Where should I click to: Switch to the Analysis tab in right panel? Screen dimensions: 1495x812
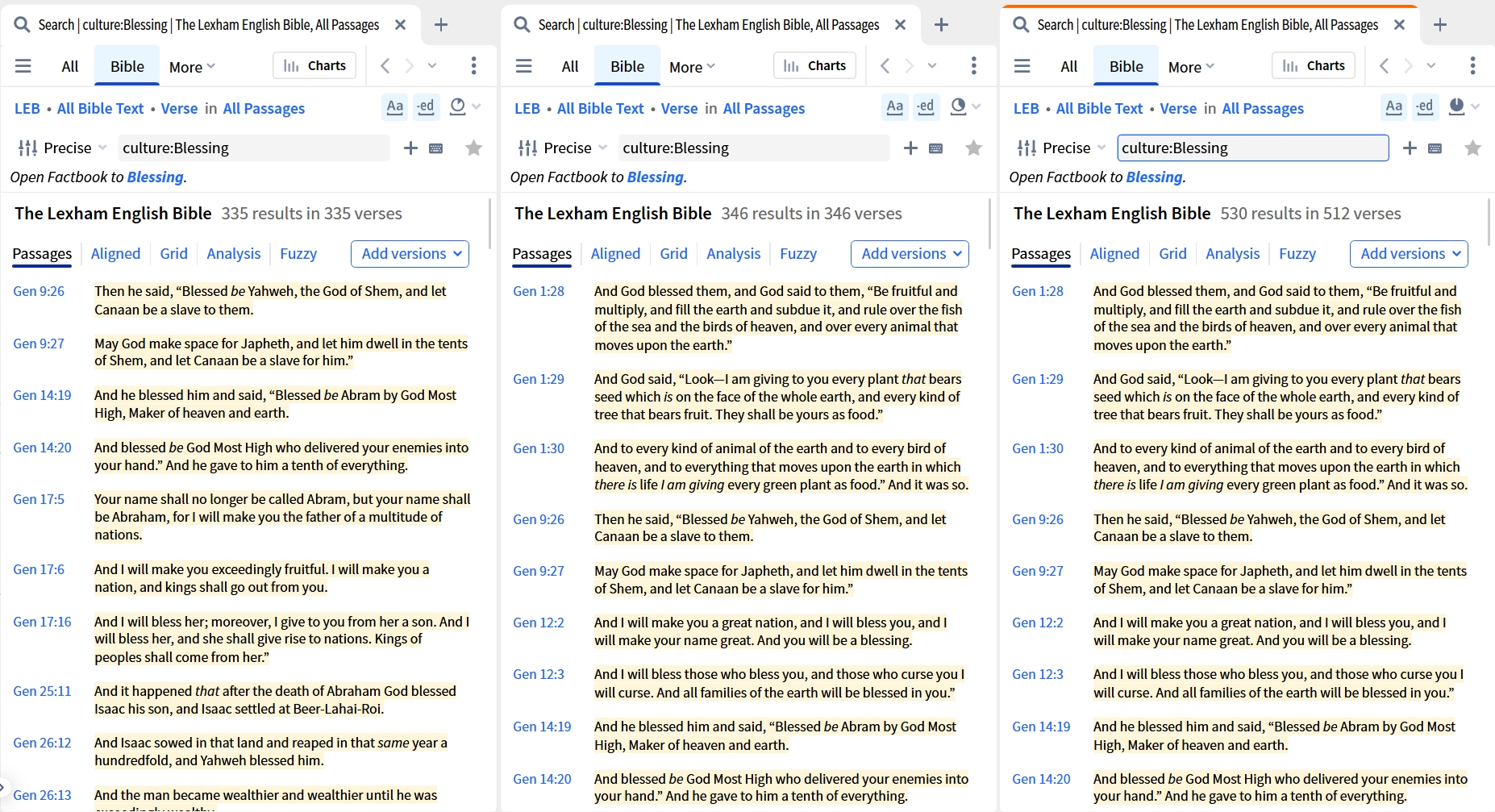(1232, 254)
